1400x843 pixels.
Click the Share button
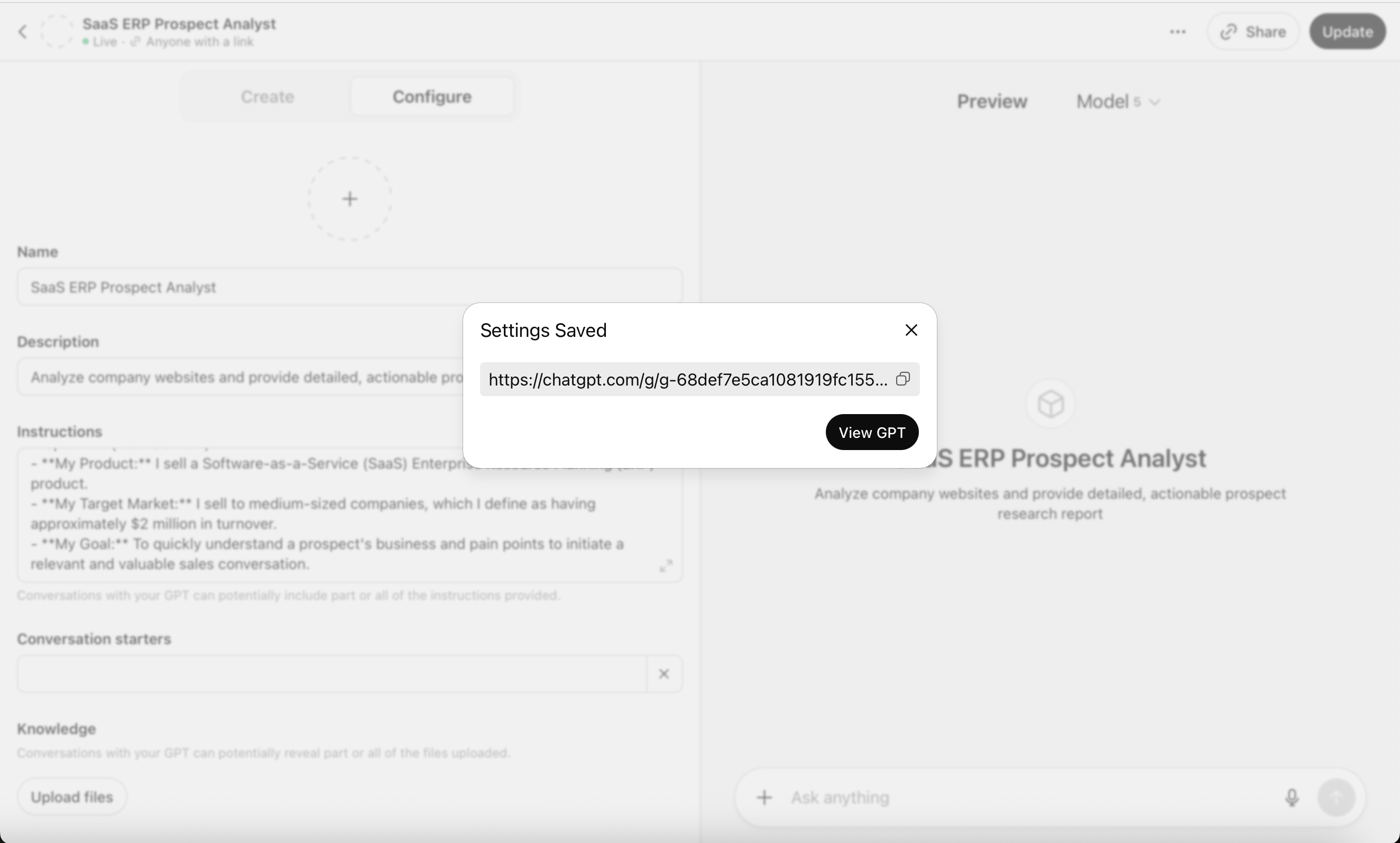click(1253, 32)
